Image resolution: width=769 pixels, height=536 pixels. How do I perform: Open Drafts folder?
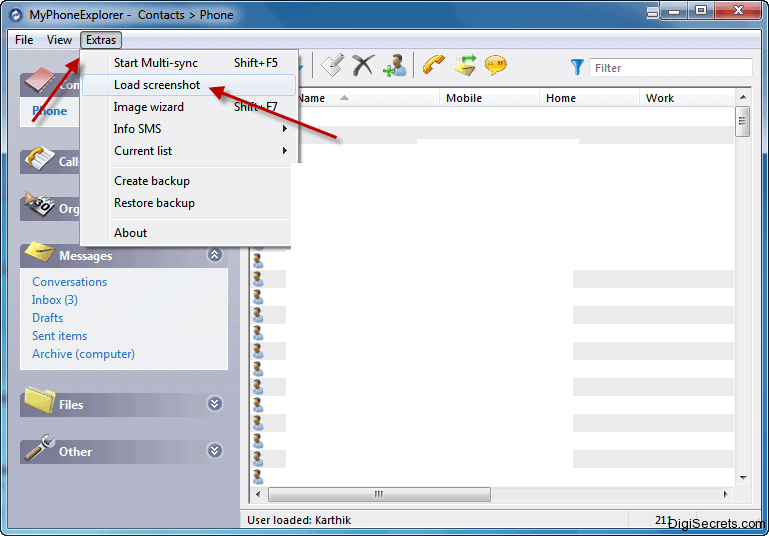click(x=48, y=318)
